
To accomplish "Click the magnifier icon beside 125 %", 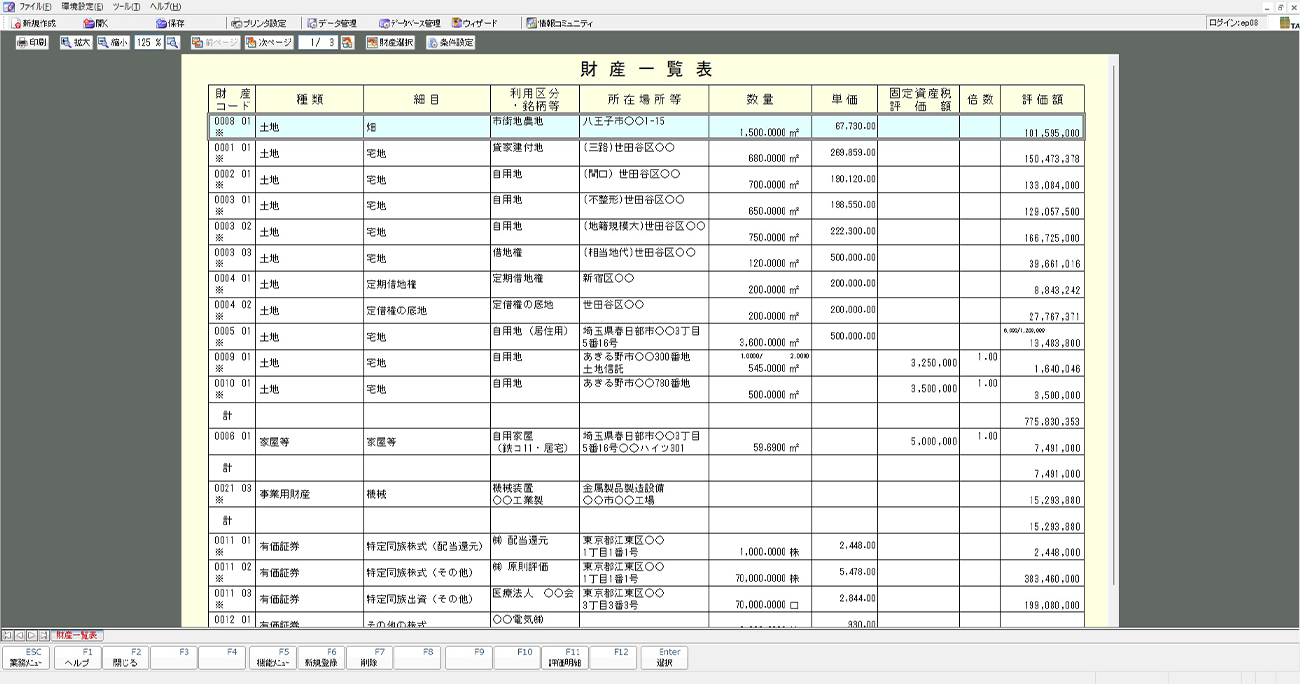I will pos(172,43).
